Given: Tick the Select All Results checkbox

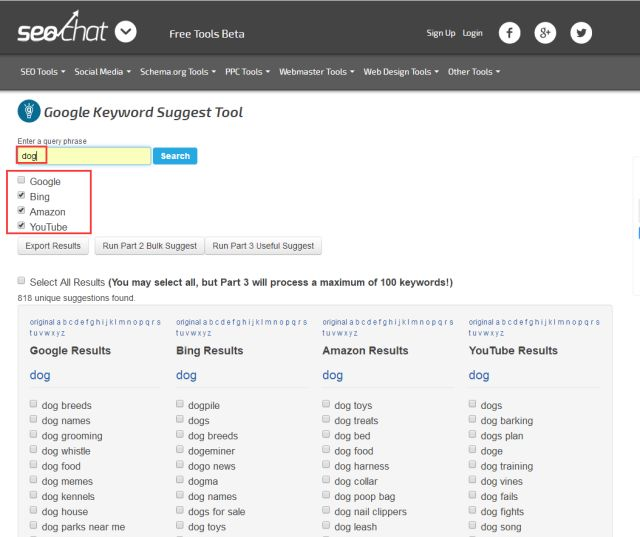Looking at the screenshot, I should click(x=21, y=280).
